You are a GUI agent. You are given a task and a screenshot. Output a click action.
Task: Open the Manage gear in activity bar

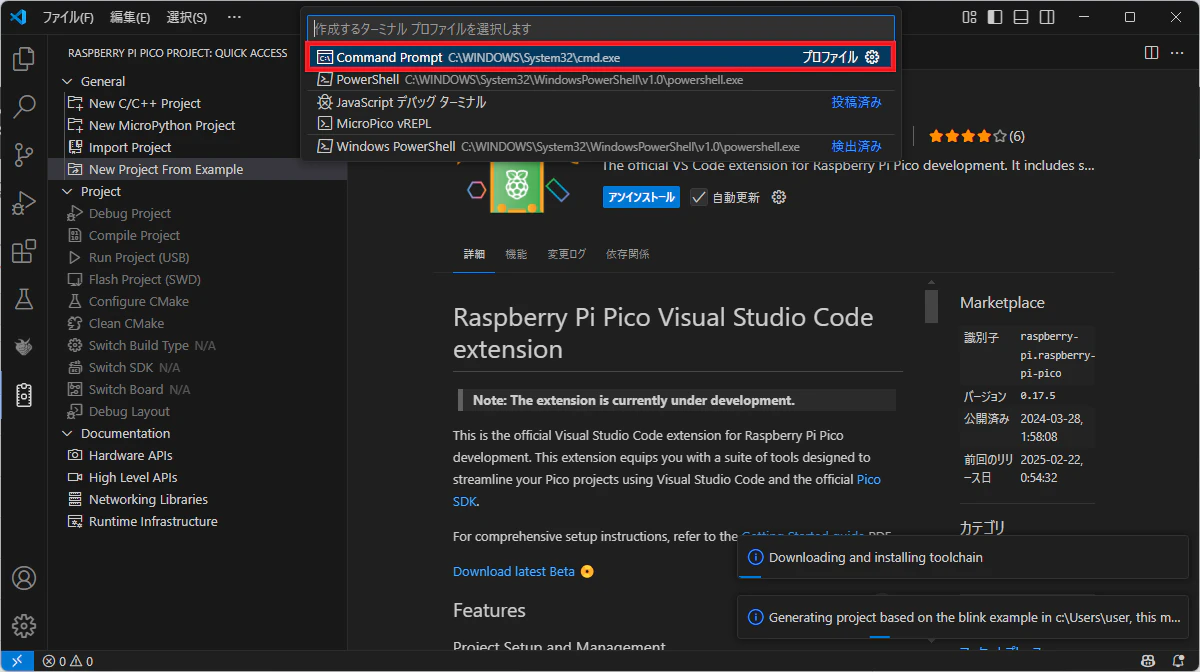point(23,626)
